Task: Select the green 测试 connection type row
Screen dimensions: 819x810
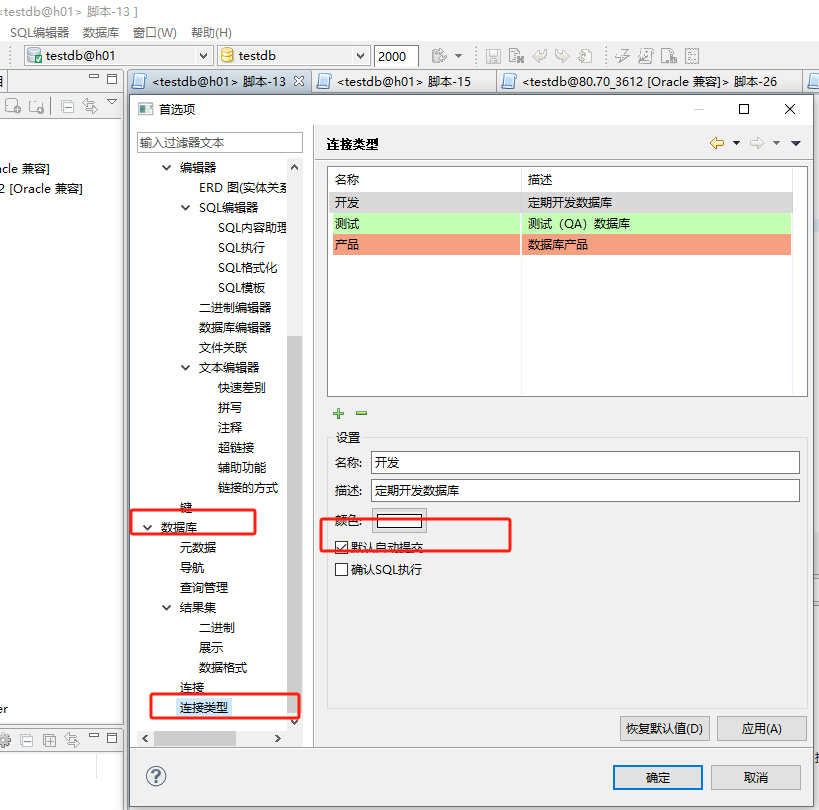Action: click(562, 224)
